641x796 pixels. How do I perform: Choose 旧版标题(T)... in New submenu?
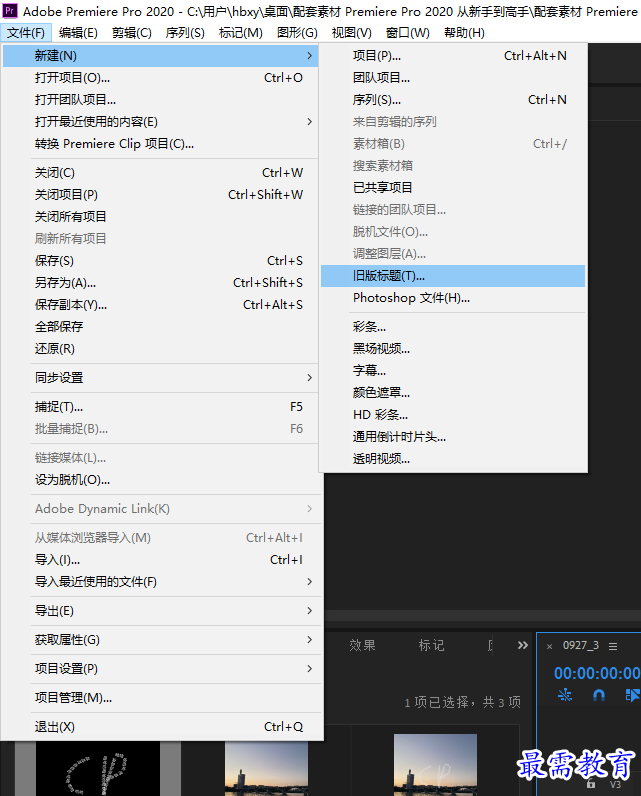click(453, 276)
